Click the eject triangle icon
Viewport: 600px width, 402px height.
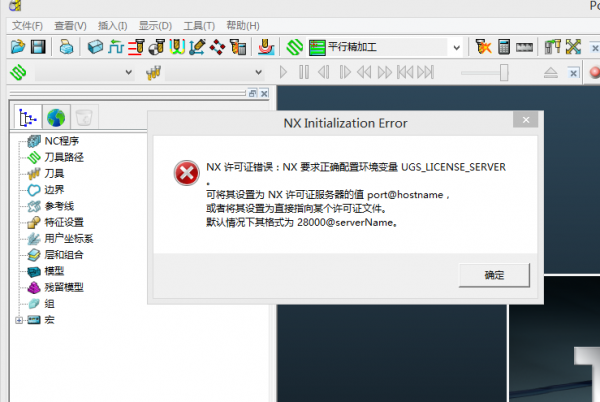coord(551,72)
